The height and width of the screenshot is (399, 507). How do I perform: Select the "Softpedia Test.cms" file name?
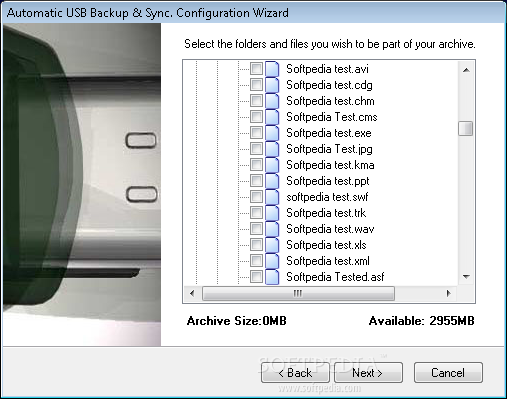click(332, 117)
